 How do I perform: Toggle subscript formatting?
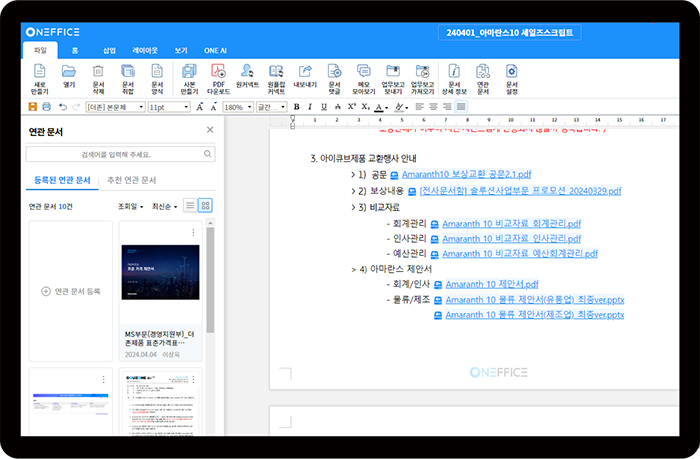click(x=366, y=107)
